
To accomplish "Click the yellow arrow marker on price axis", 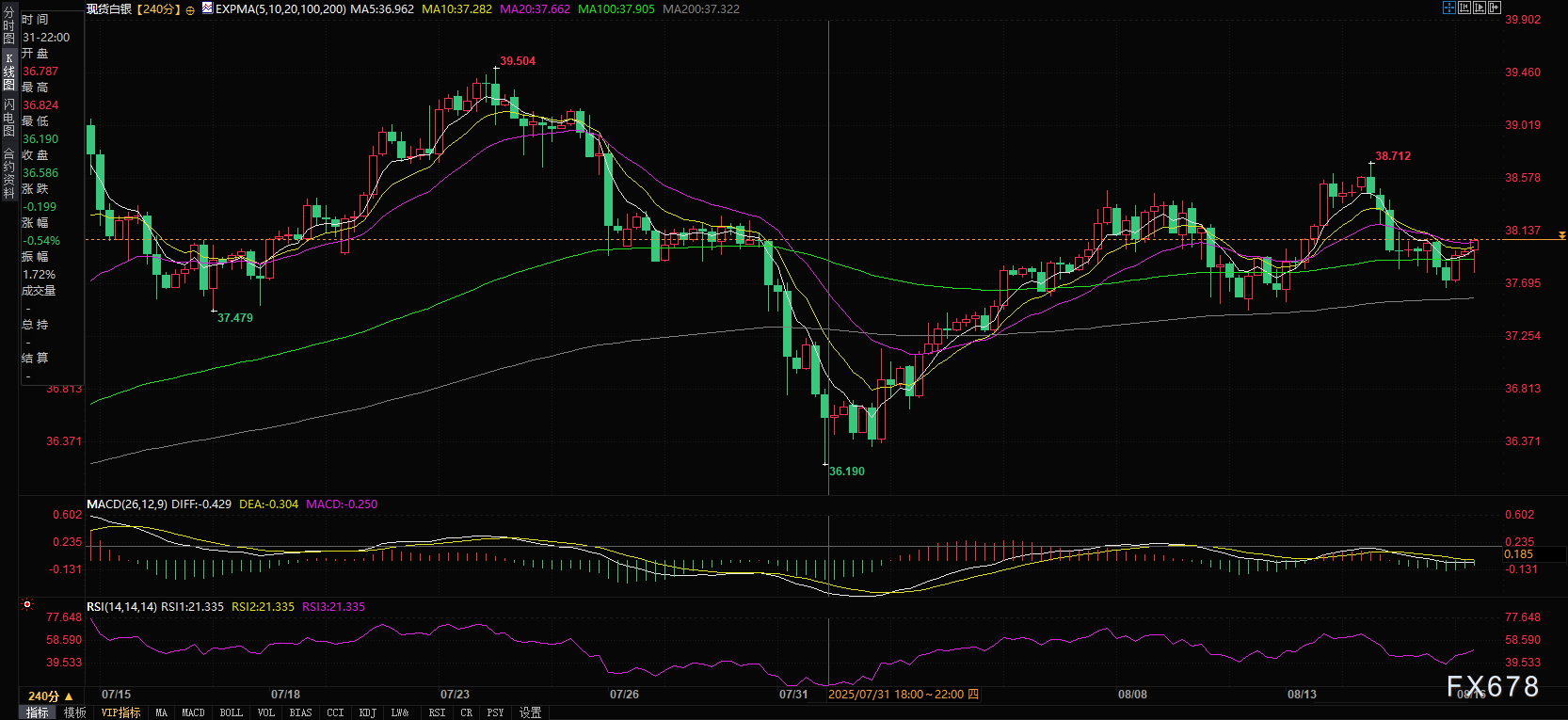I will tap(1561, 234).
